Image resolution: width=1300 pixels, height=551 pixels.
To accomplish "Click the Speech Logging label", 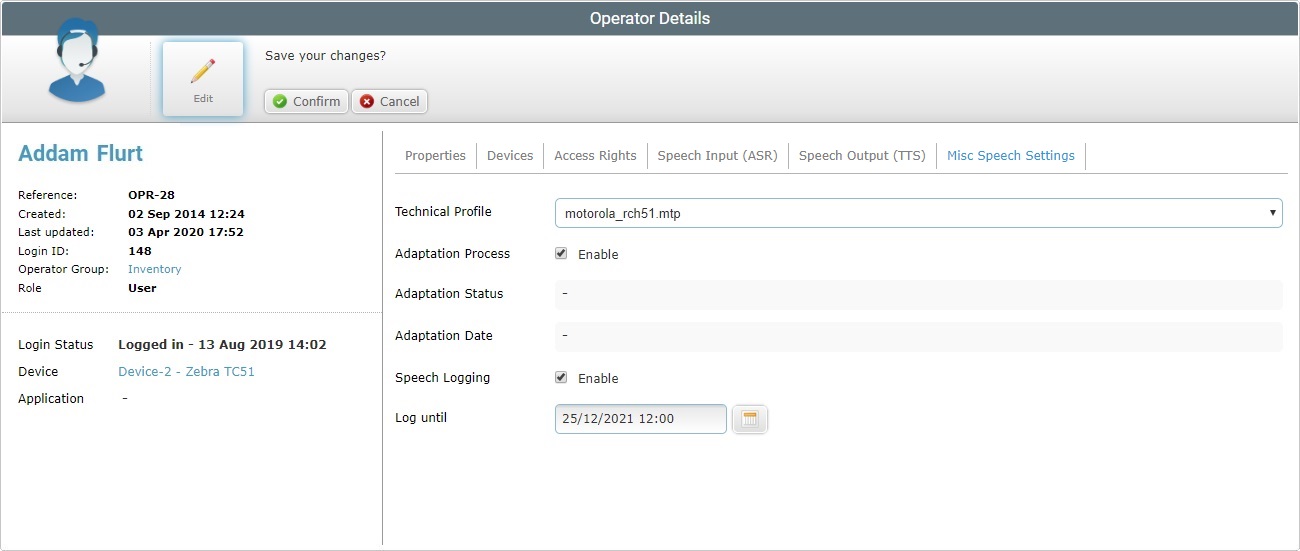I will (x=443, y=378).
